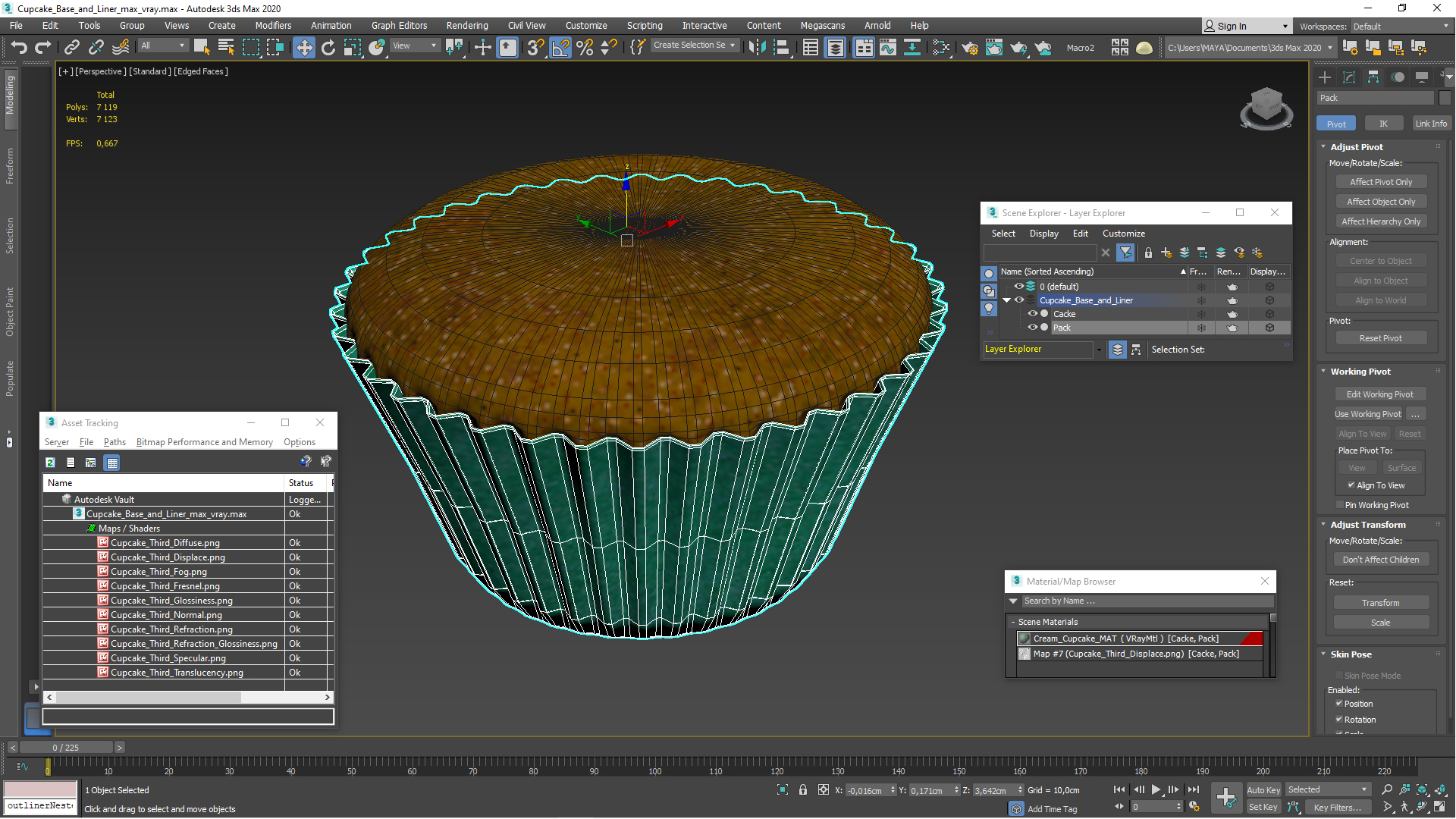This screenshot has width=1456, height=819.
Task: Click the Asset Tracking horizontal scrollbar
Action: [x=149, y=697]
